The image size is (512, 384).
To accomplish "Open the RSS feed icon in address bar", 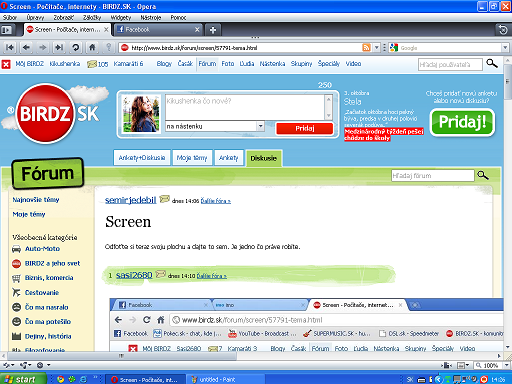I will [x=366, y=48].
